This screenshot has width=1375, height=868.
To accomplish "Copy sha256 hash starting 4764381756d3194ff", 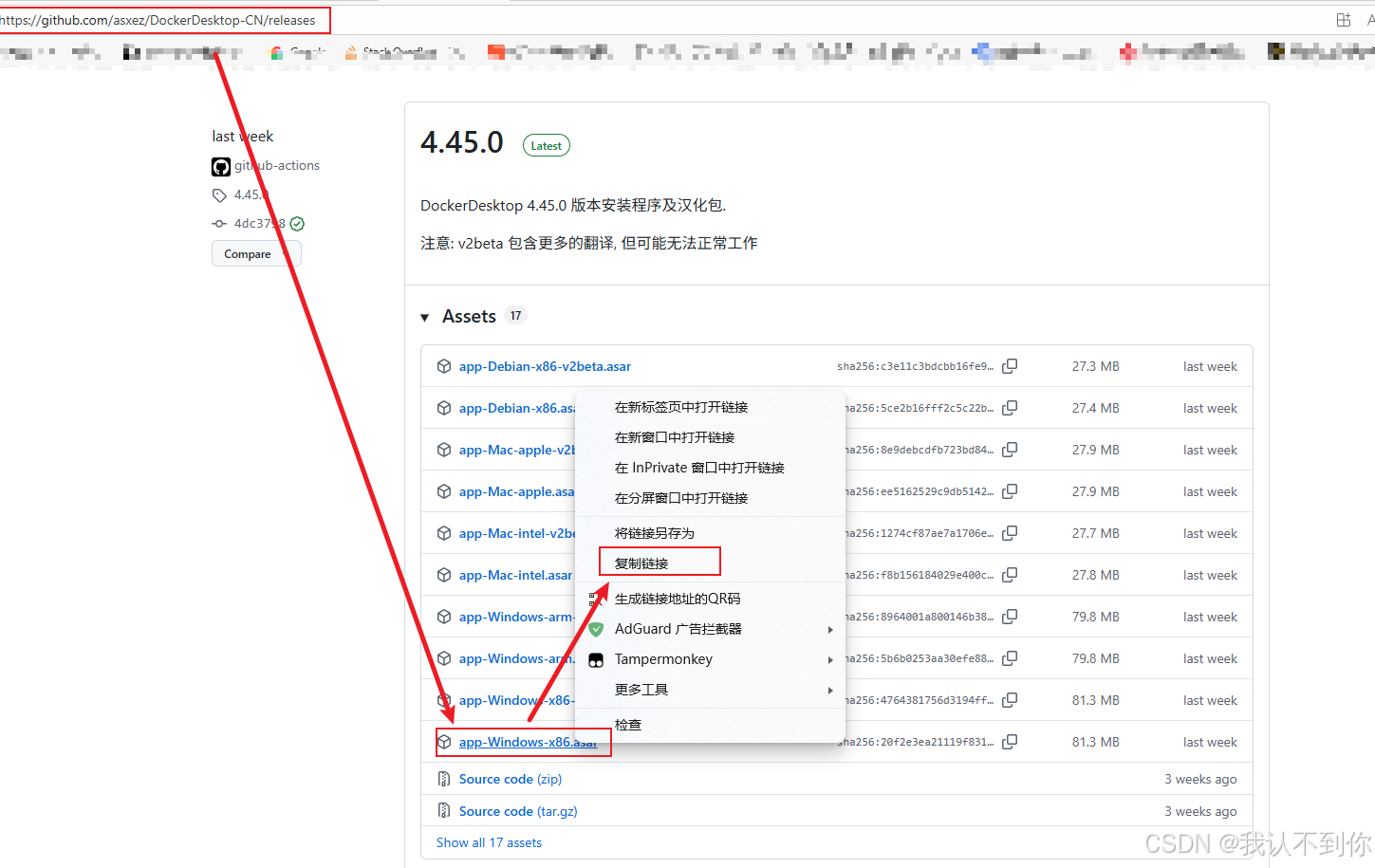I will pyautogui.click(x=1010, y=700).
